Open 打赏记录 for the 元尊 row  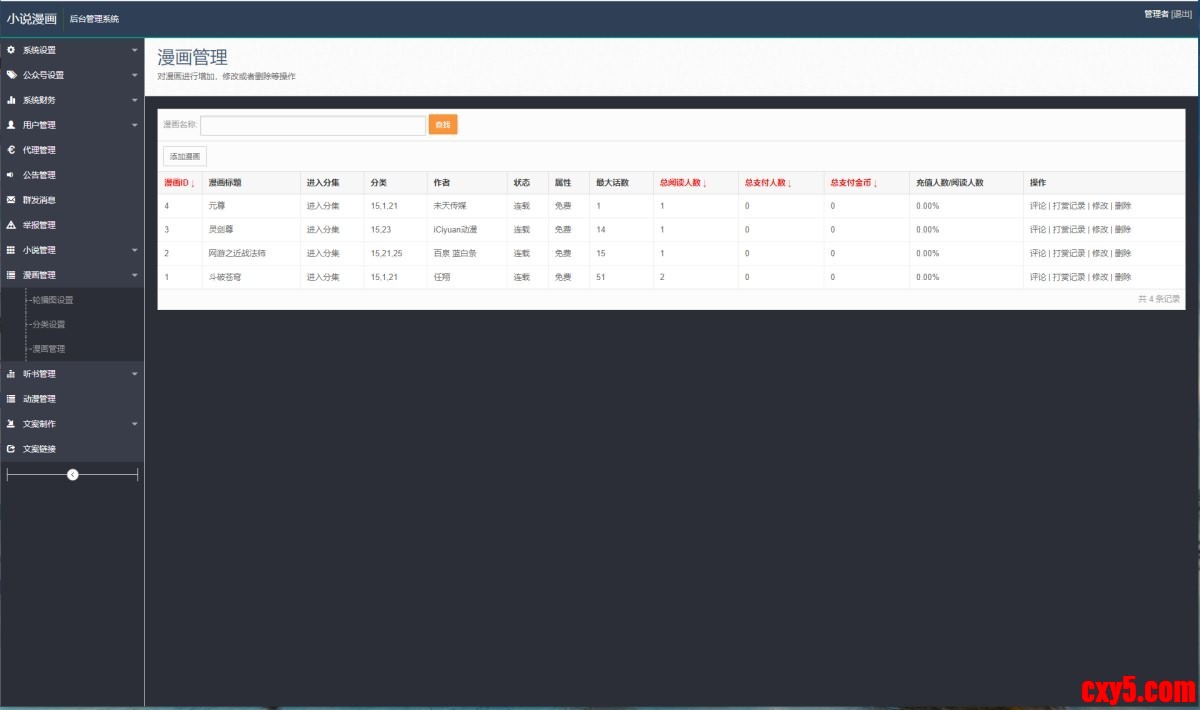tap(1069, 206)
